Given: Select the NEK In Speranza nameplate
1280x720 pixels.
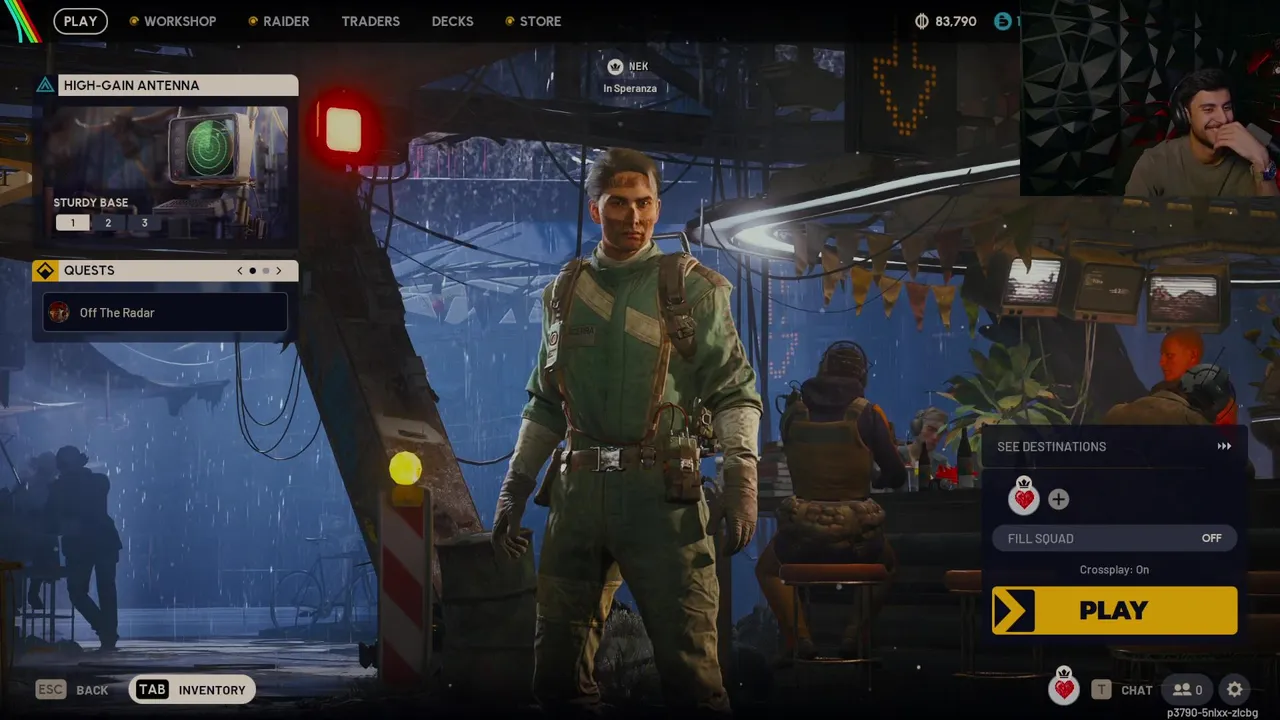Looking at the screenshot, I should (x=630, y=76).
